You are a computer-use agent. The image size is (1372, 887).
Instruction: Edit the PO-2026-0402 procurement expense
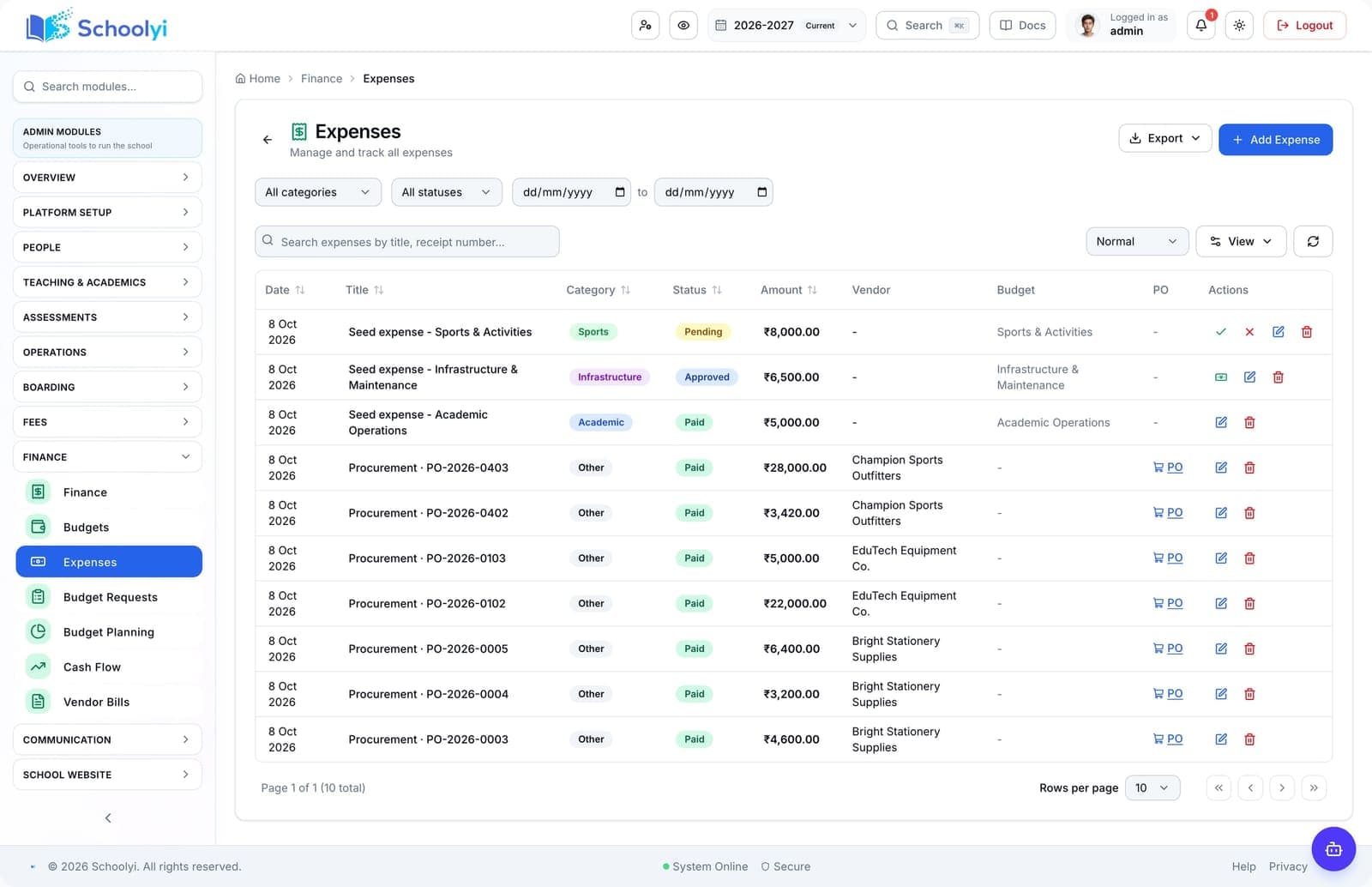click(x=1220, y=513)
